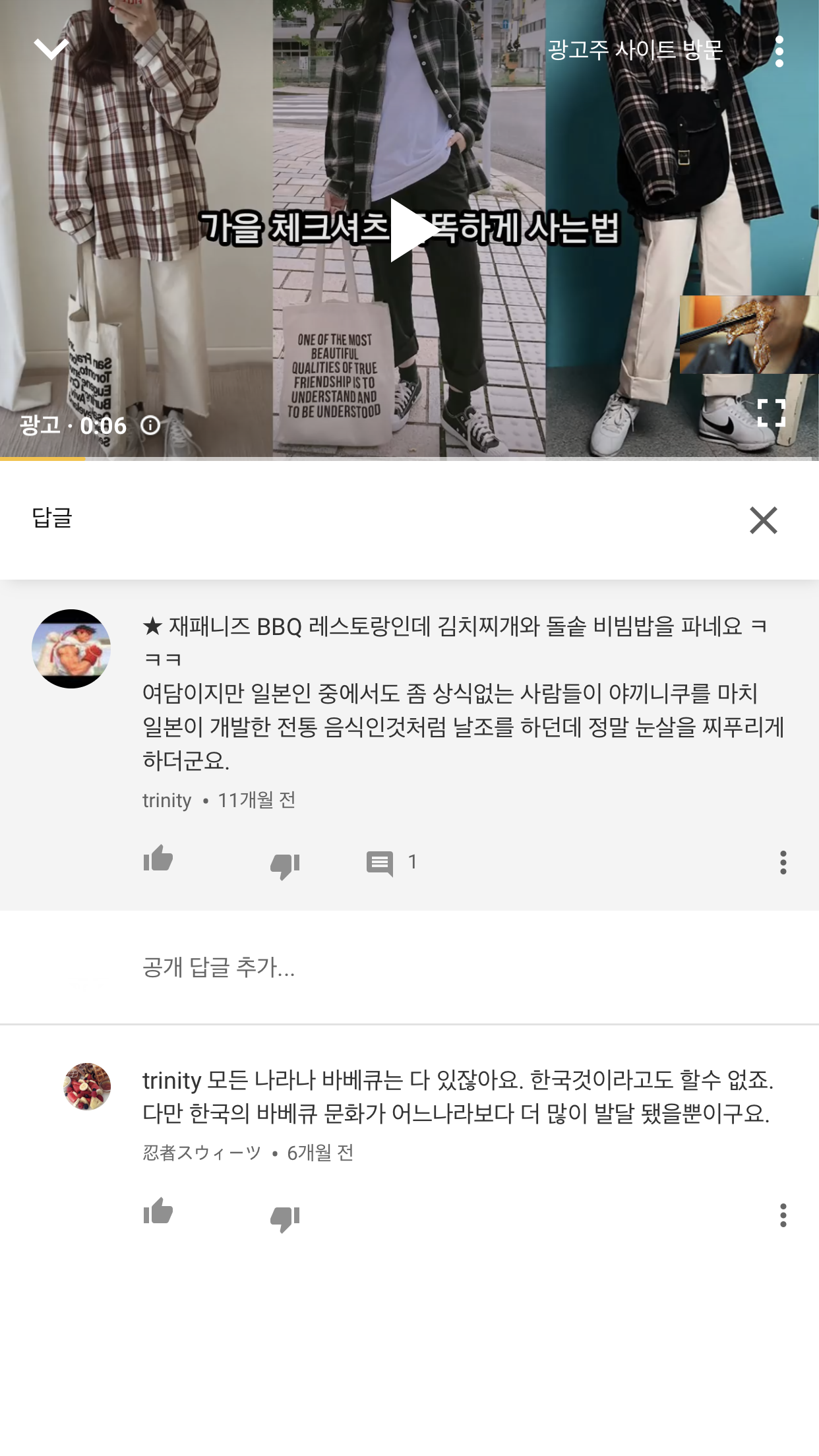Open more options for 忍者スウィーツ reply
819x1456 pixels.
(x=783, y=1215)
